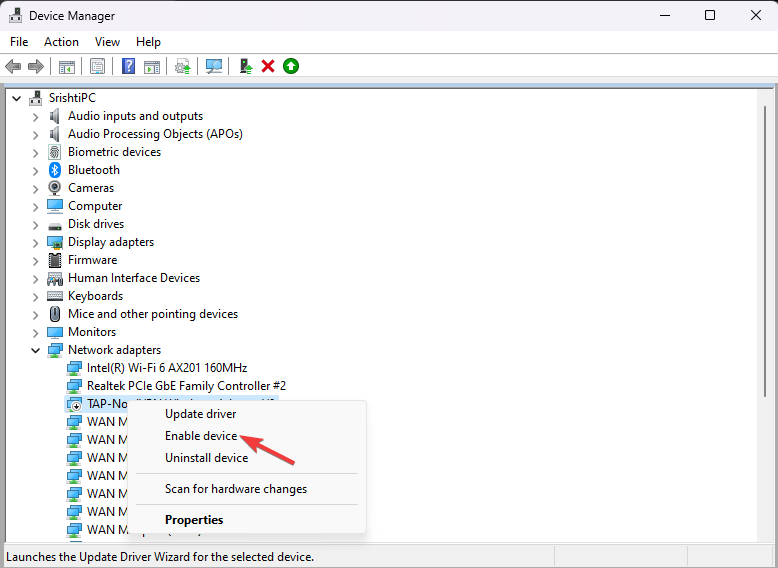The height and width of the screenshot is (568, 778).
Task: Select Human Interface Devices label
Action: pyautogui.click(x=134, y=278)
